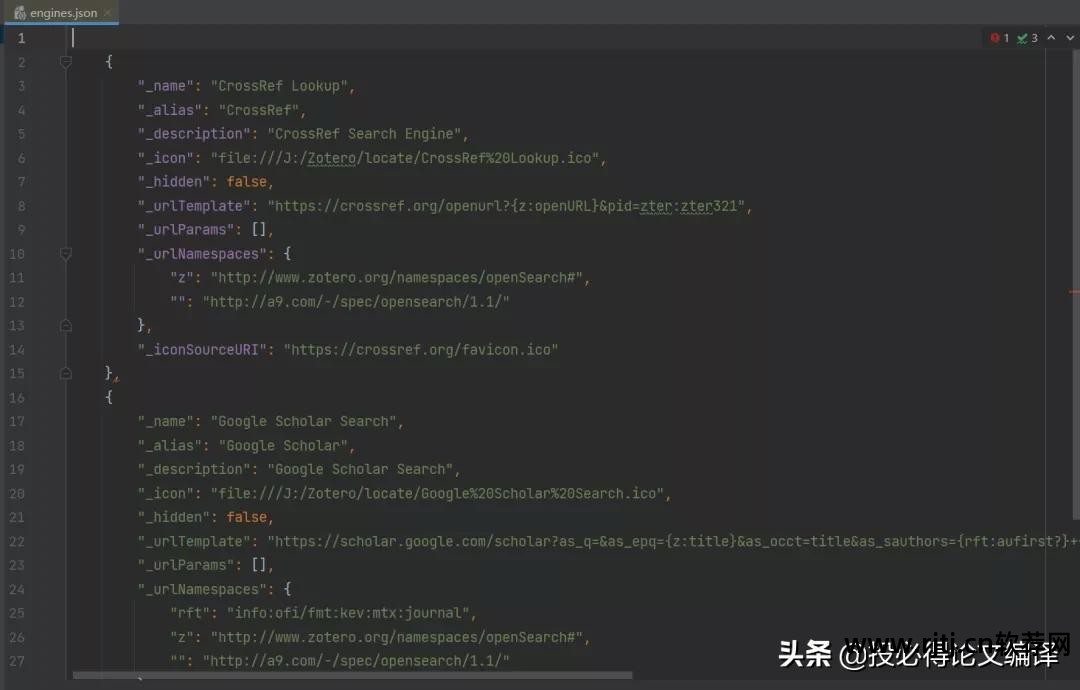Click the Google%20Scholar%20Search.ico icon path

[437, 493]
